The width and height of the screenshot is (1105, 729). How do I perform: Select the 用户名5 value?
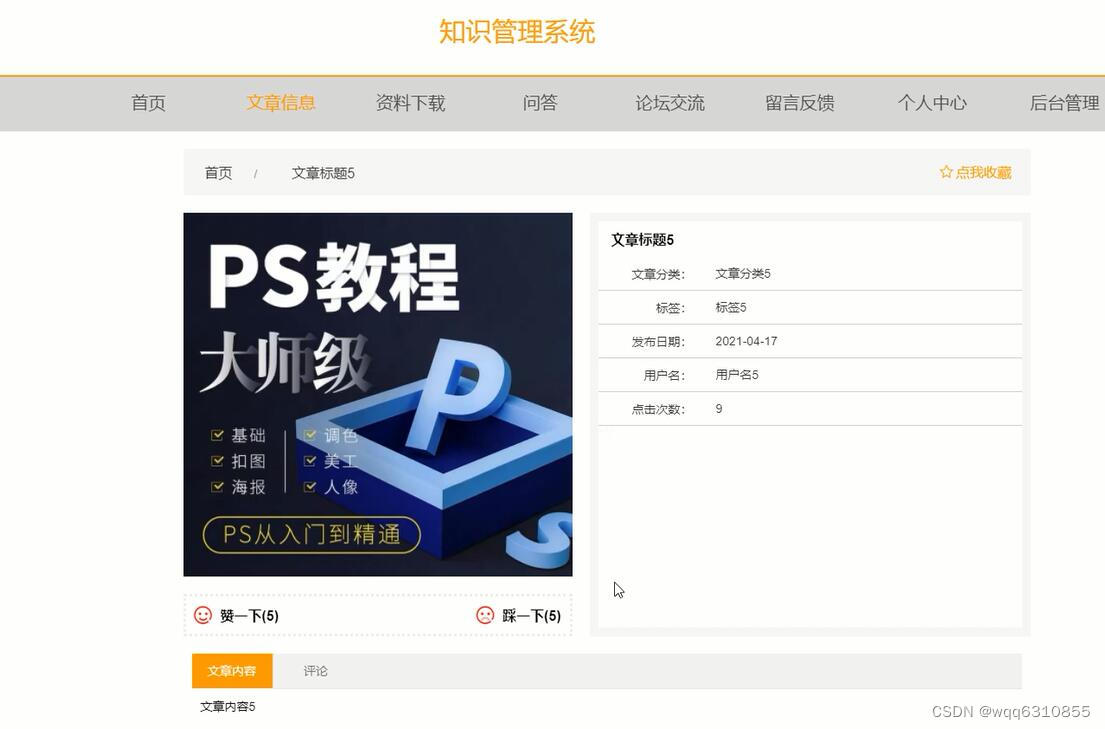(x=736, y=375)
